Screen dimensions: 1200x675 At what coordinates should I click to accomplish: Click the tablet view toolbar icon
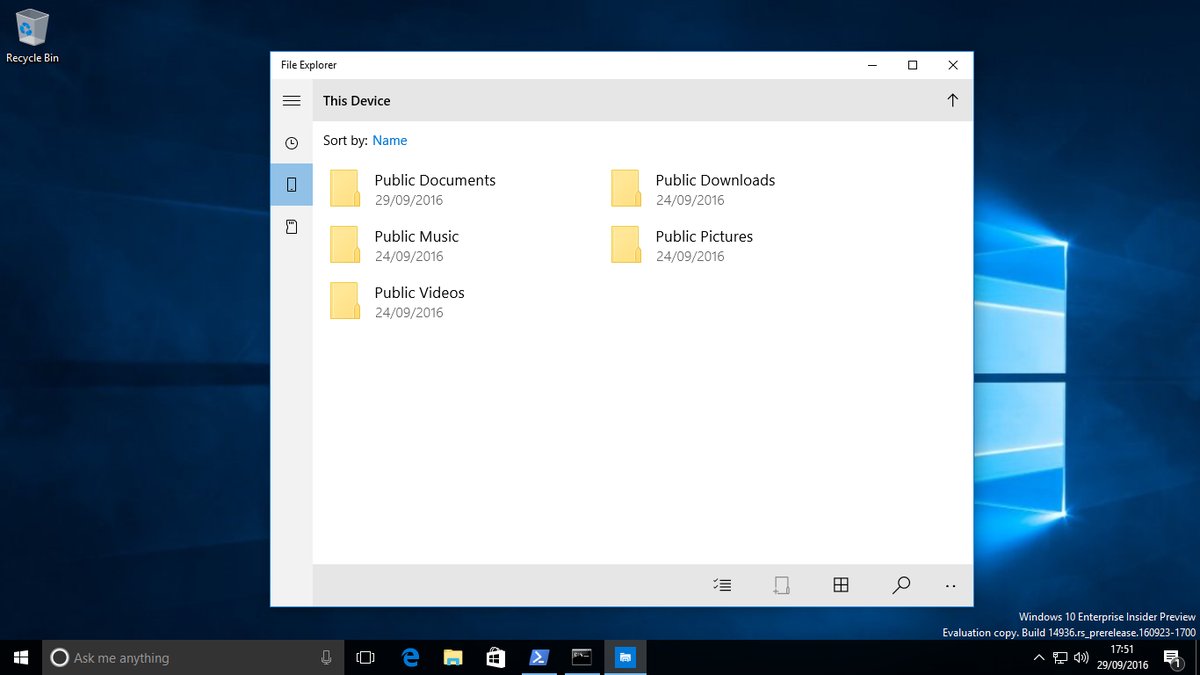(x=782, y=585)
